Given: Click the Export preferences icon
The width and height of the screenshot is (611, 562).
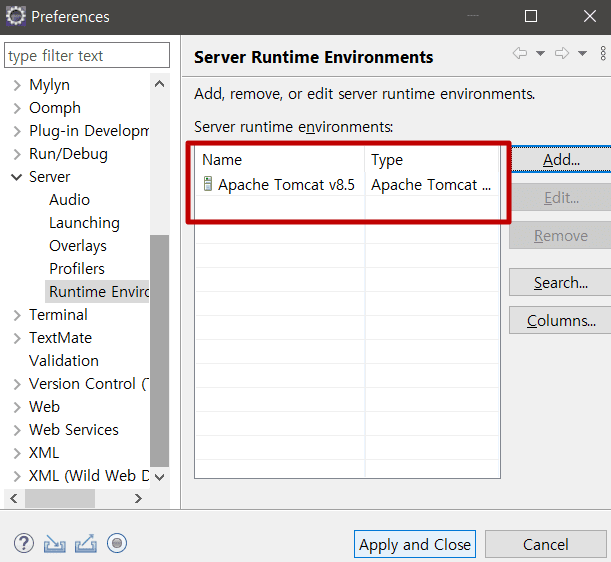Looking at the screenshot, I should [86, 543].
